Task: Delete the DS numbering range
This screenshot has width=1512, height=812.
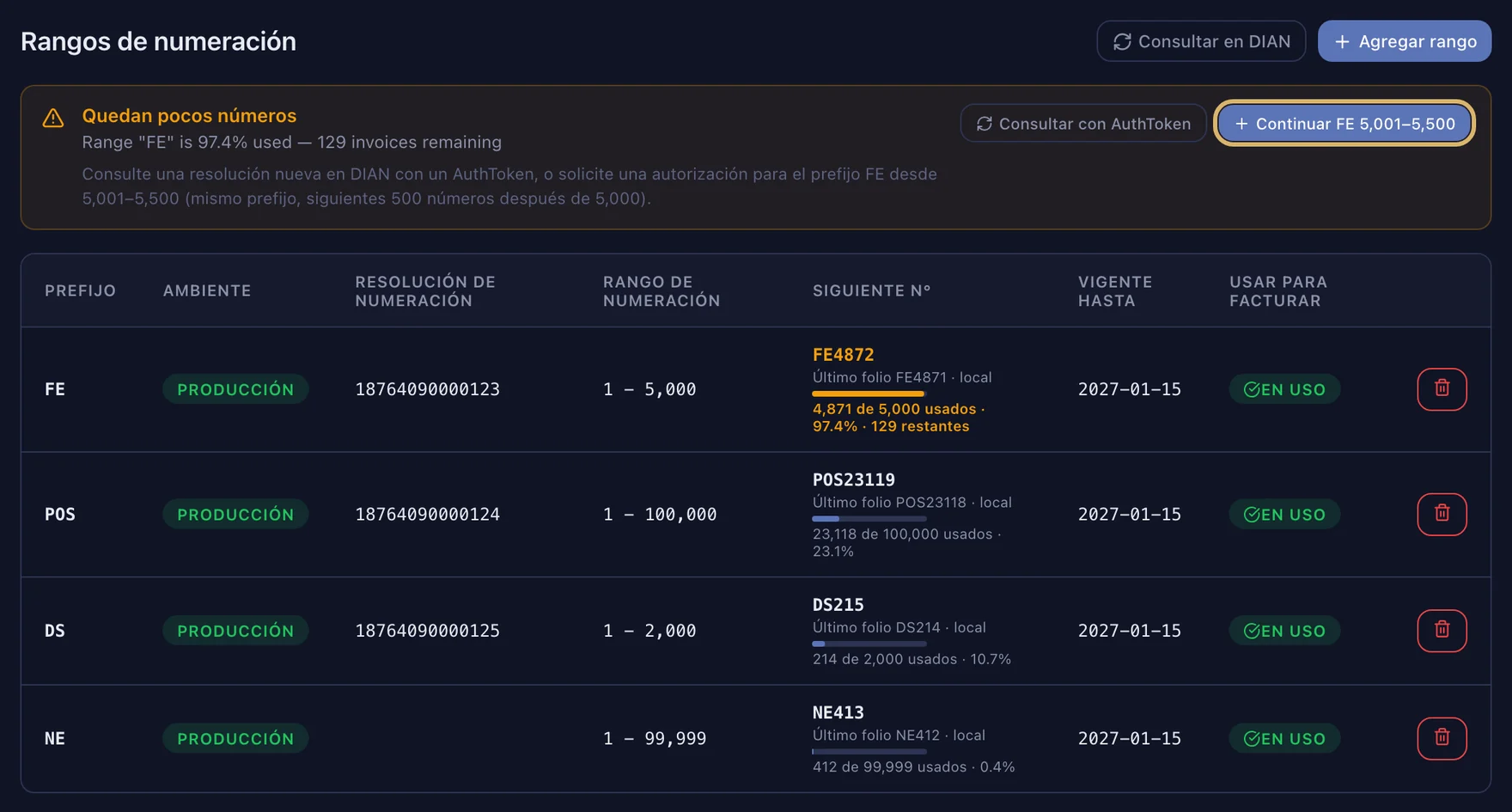Action: click(x=1442, y=631)
